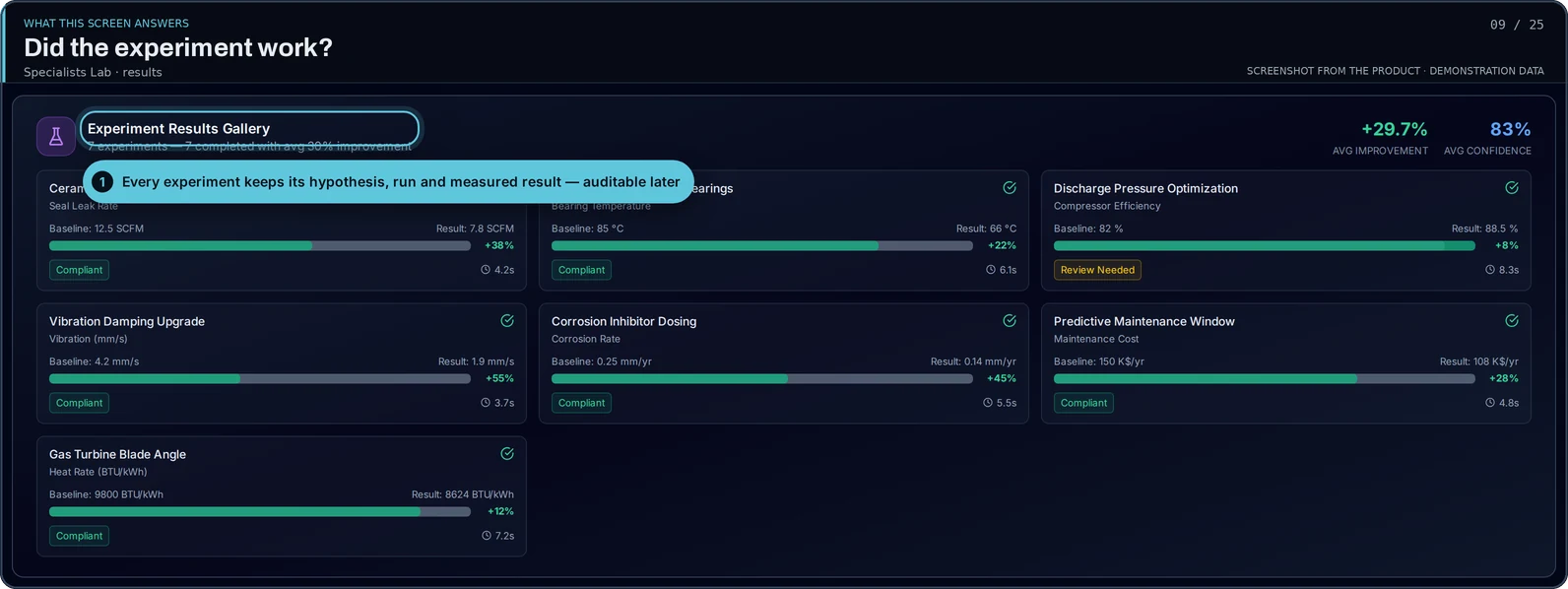This screenshot has width=1568, height=589.
Task: Click the "Result: 0.14 mm/yr" value
Action: pos(973,361)
